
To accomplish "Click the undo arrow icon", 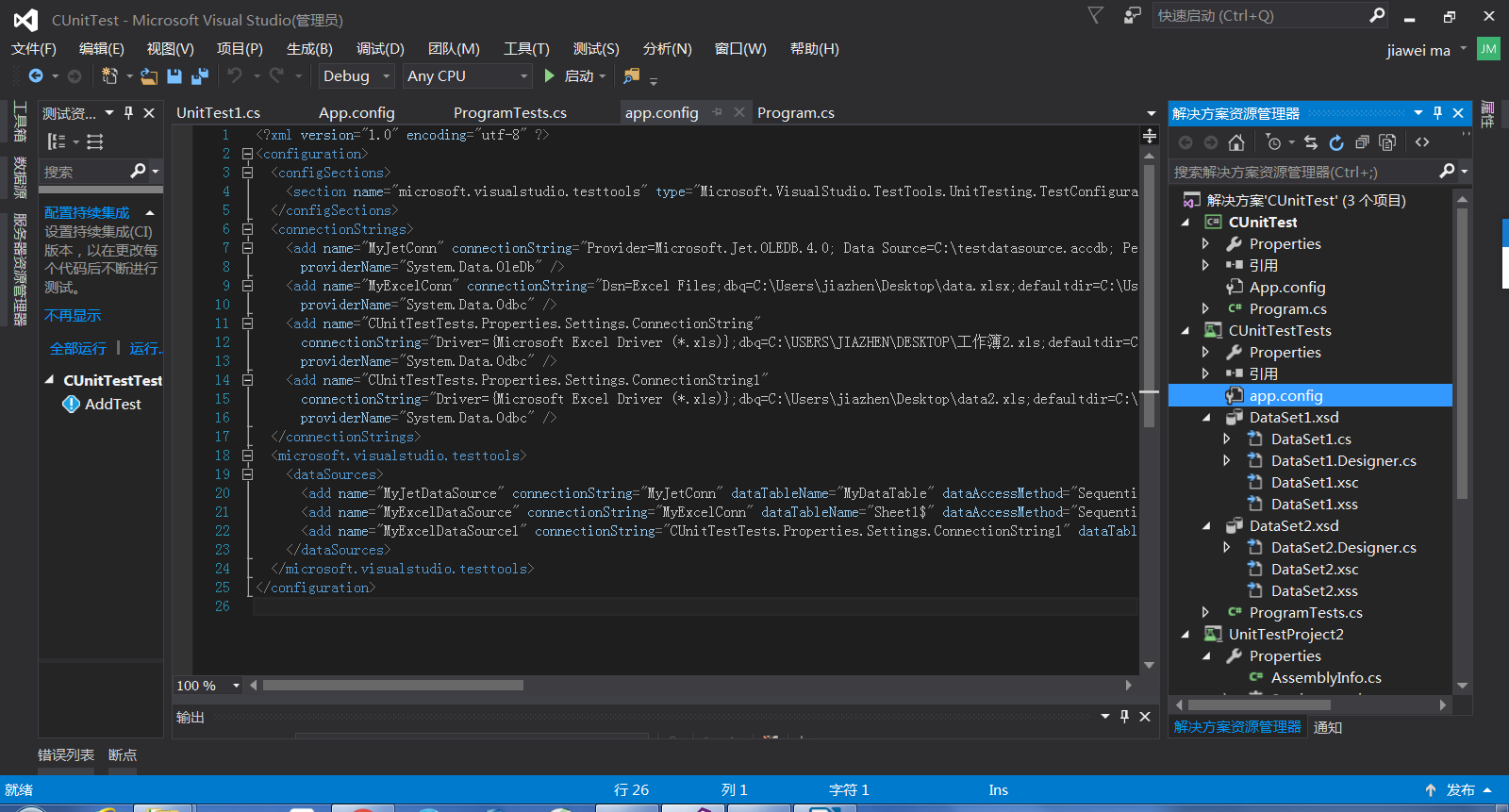I will click(235, 75).
